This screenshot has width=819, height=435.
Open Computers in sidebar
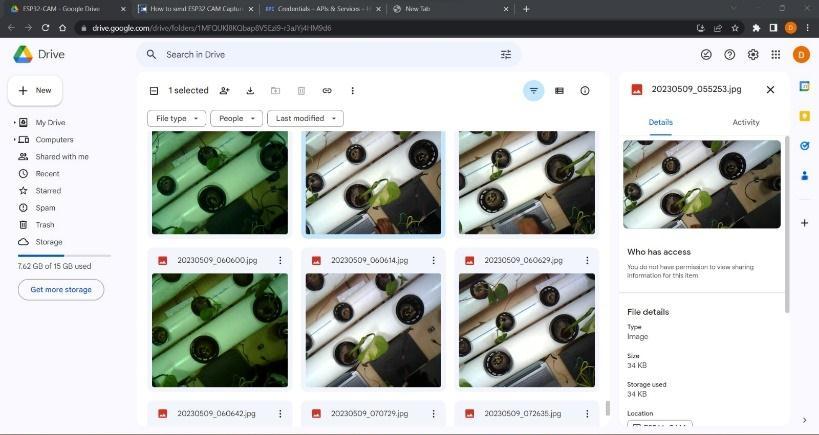[x=54, y=139]
